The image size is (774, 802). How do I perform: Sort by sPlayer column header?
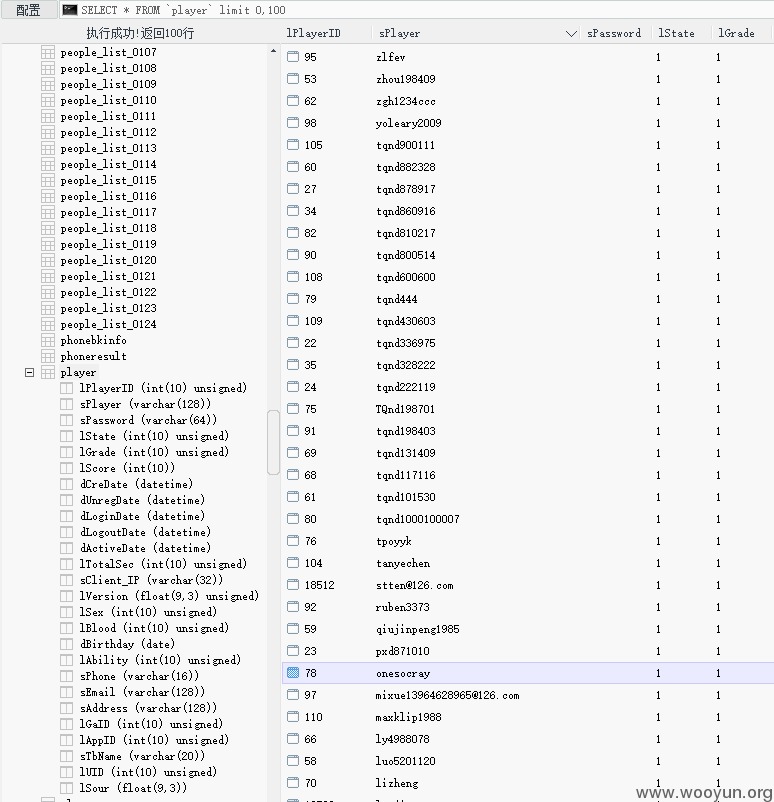[400, 33]
